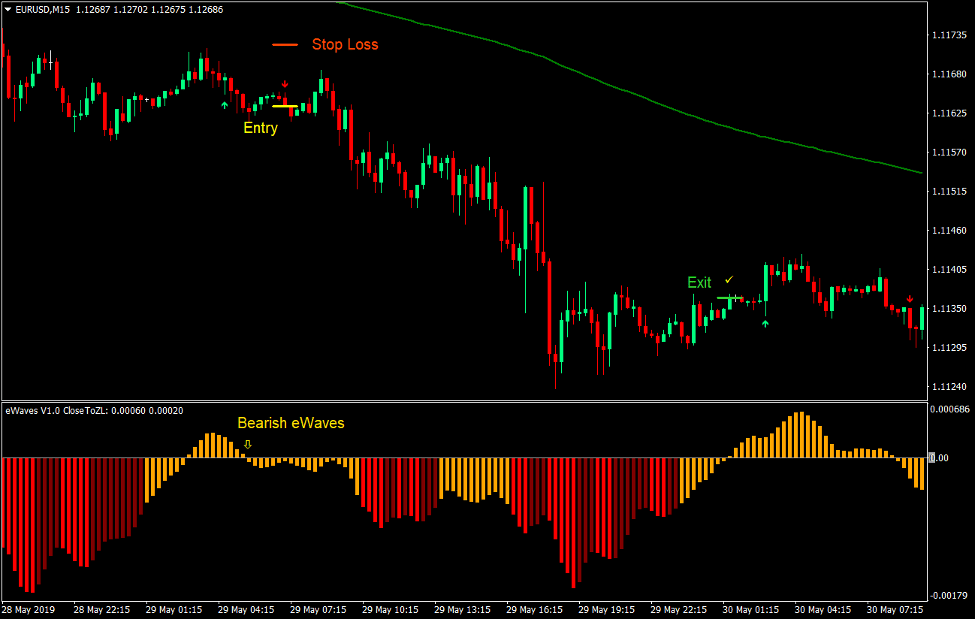Click the tallest orange histogram bar peak

coord(800,415)
